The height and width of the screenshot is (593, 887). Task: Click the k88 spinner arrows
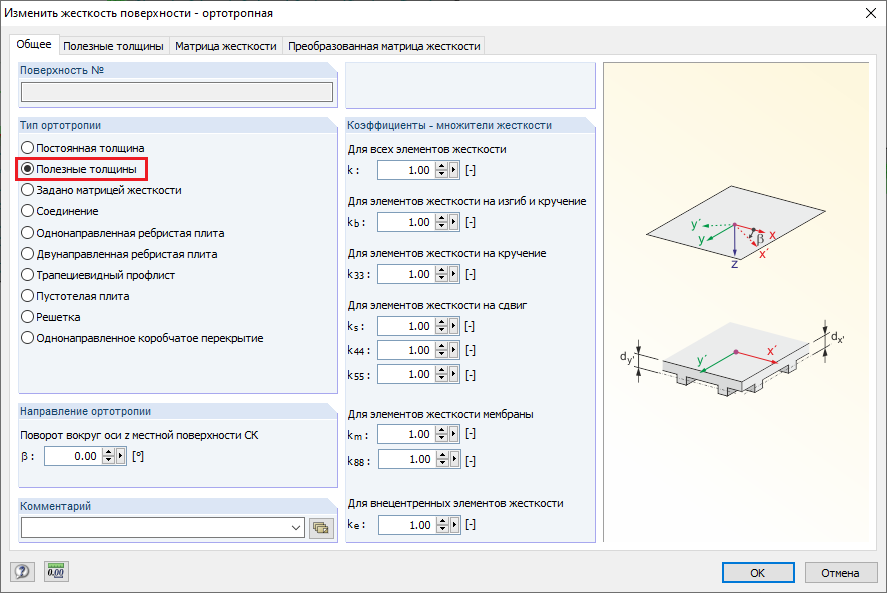pos(442,459)
